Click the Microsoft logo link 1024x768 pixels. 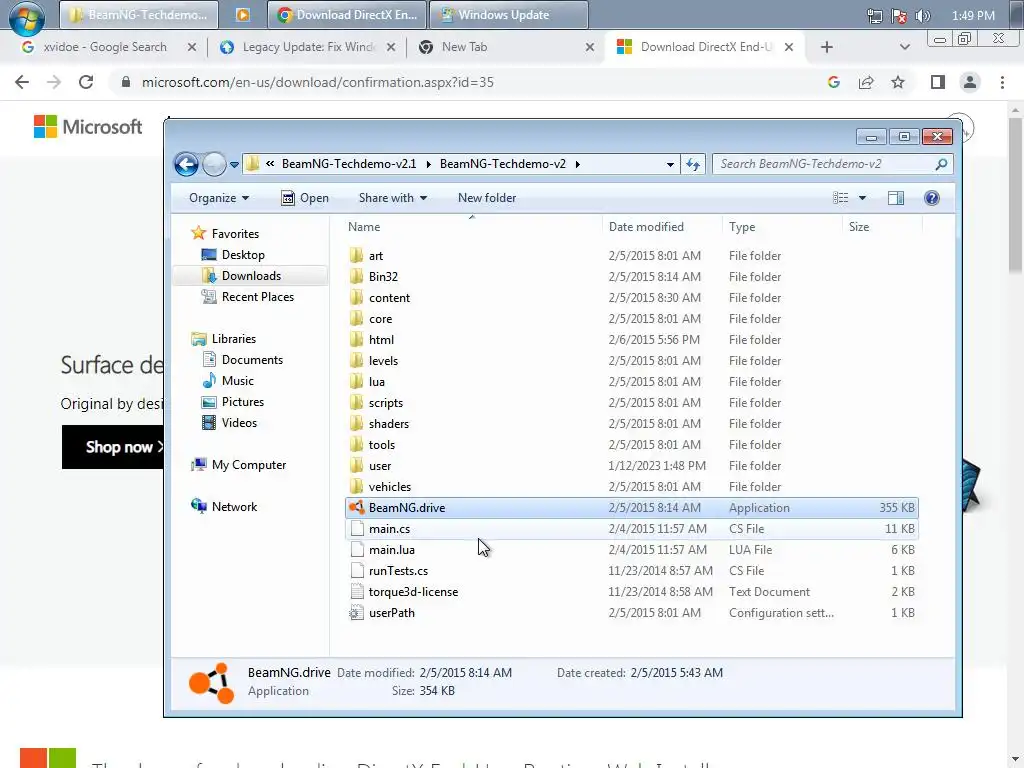pyautogui.click(x=88, y=127)
